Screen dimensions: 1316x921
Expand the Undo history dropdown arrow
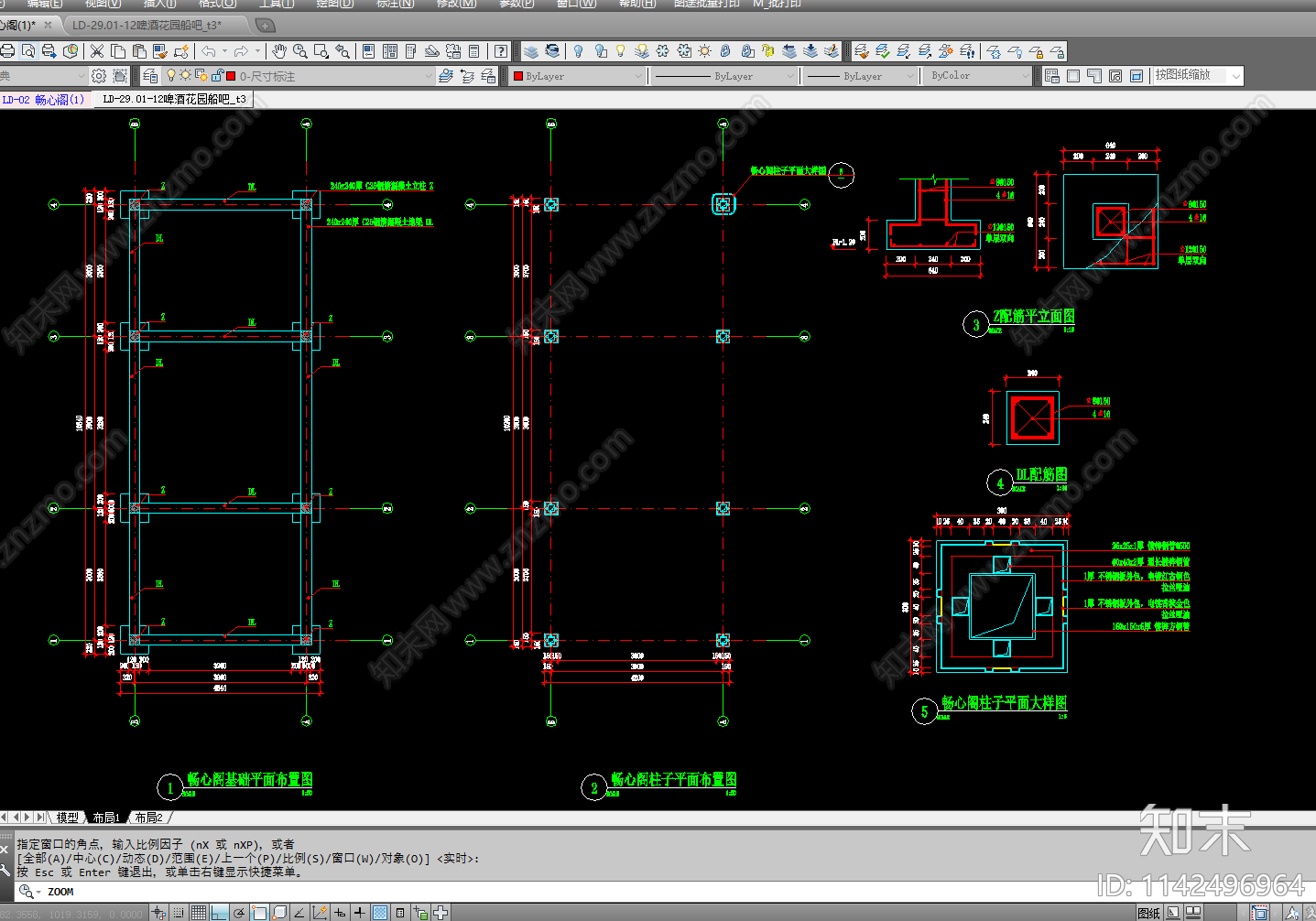[x=224, y=51]
